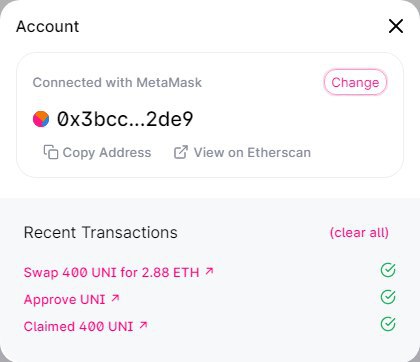The image size is (420, 362).
Task: Click the colorful wallet avatar identicon
Action: tap(41, 119)
